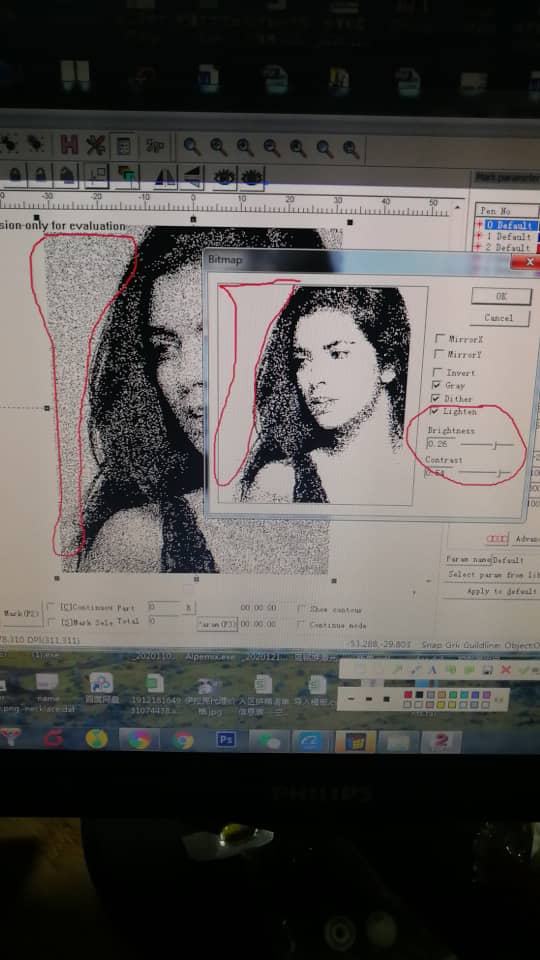
Task: Enable the MirrorY checkbox
Action: point(439,354)
